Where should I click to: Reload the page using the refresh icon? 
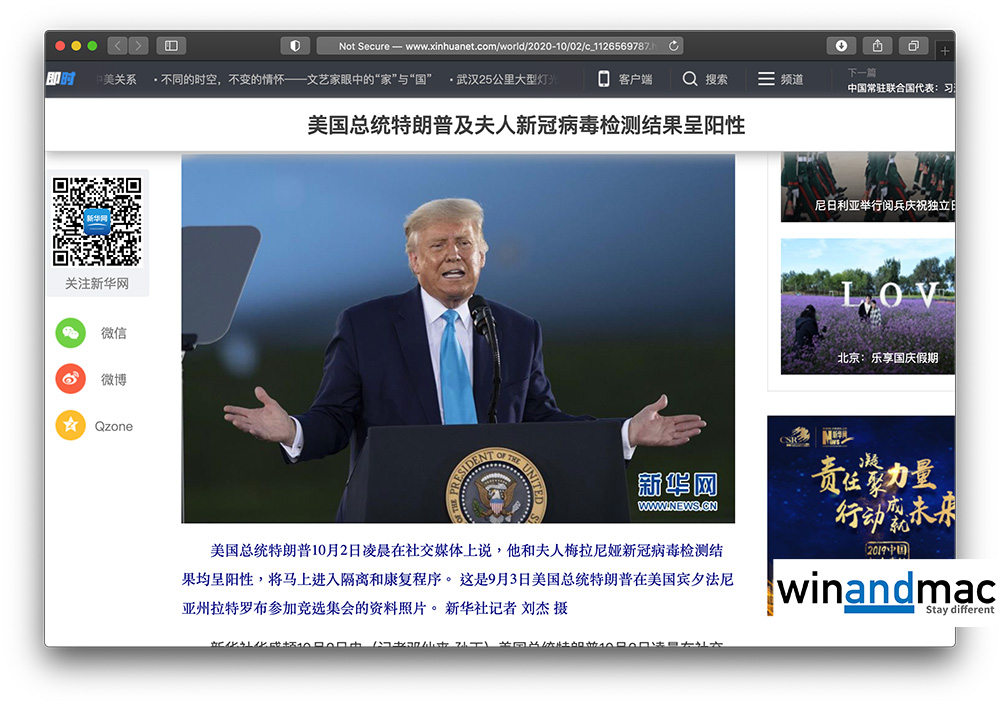pos(674,46)
